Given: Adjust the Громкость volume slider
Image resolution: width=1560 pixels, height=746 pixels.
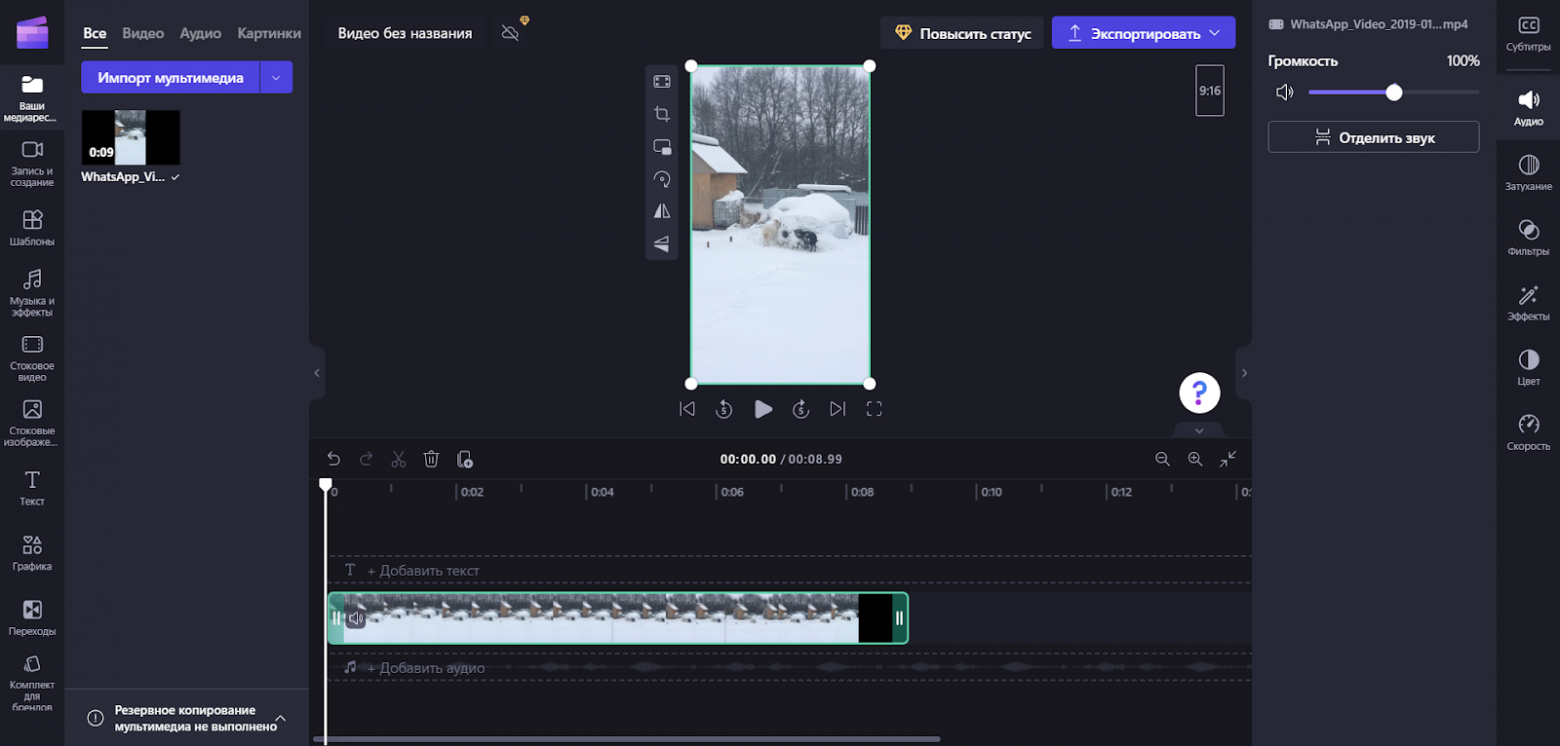Looking at the screenshot, I should 1394,93.
